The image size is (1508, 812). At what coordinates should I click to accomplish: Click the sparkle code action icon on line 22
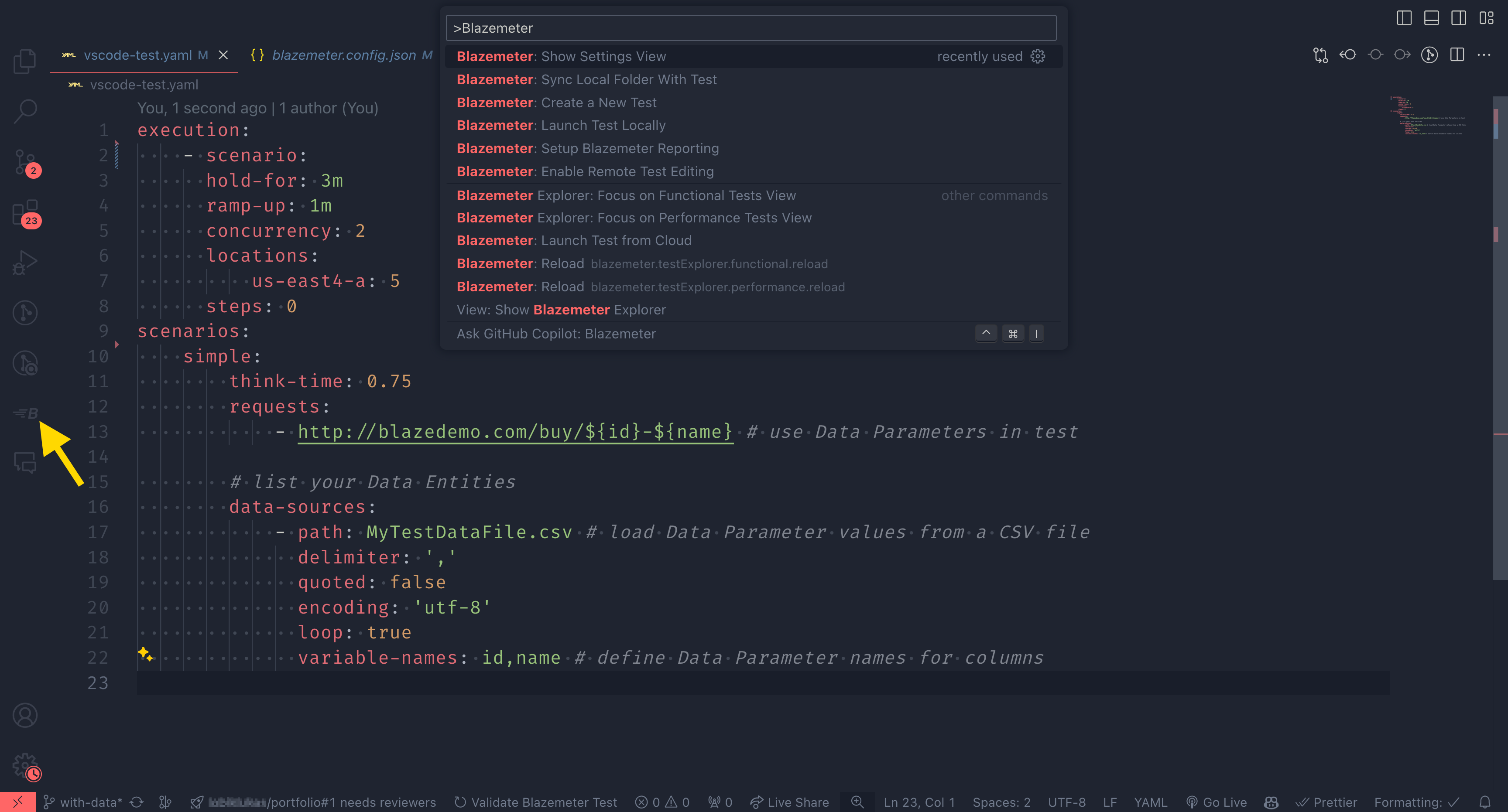point(145,654)
